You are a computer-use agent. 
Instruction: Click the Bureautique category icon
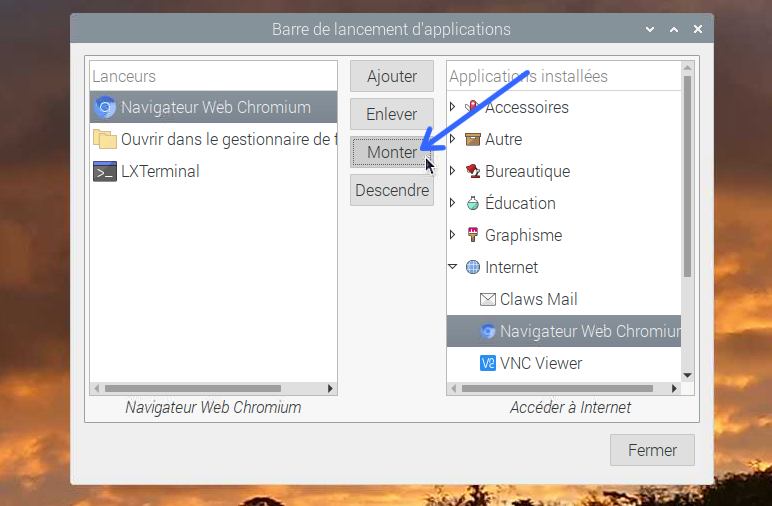(473, 171)
